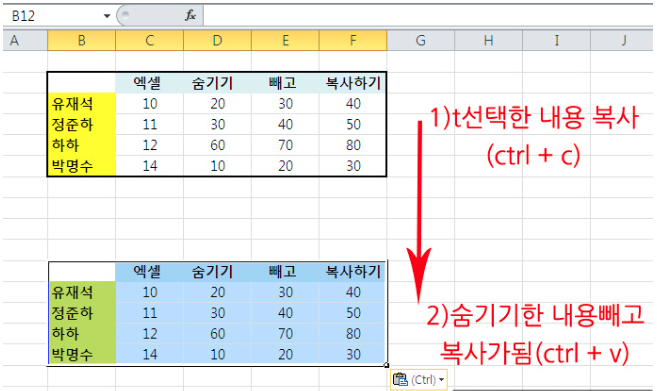Click value 50 in the green 정준하 row
This screenshot has height=391, width=657.
click(x=353, y=313)
